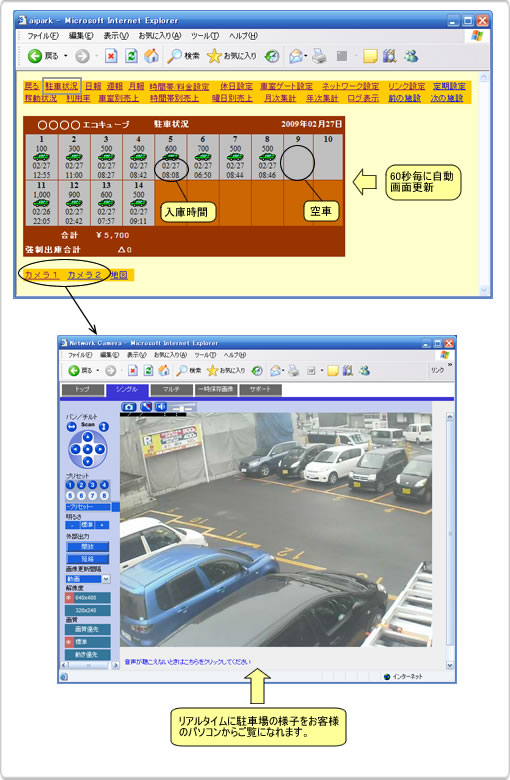
Task: Click Back arrow in aipark window toolbar
Action: click(x=35, y=56)
